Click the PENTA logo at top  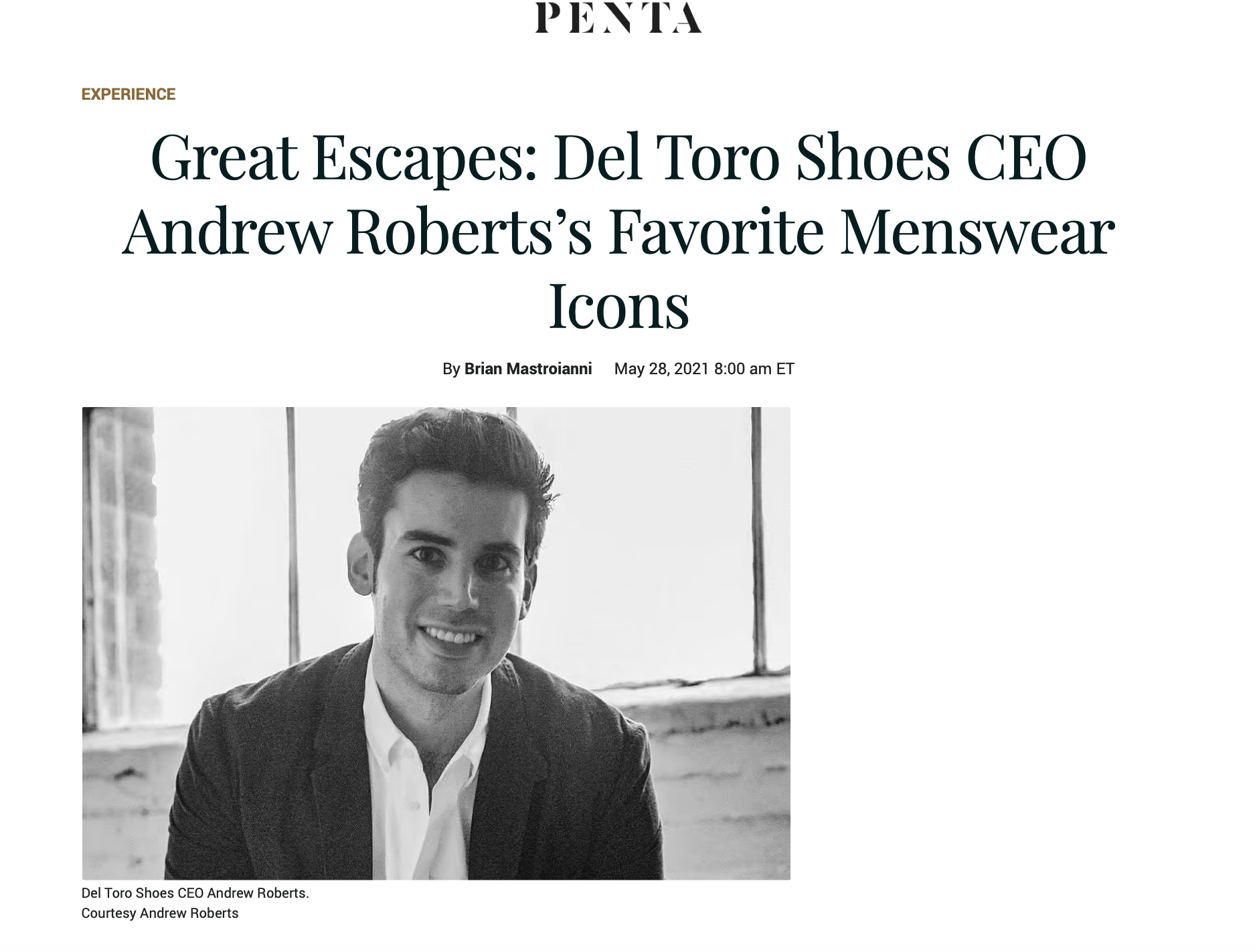click(x=618, y=17)
